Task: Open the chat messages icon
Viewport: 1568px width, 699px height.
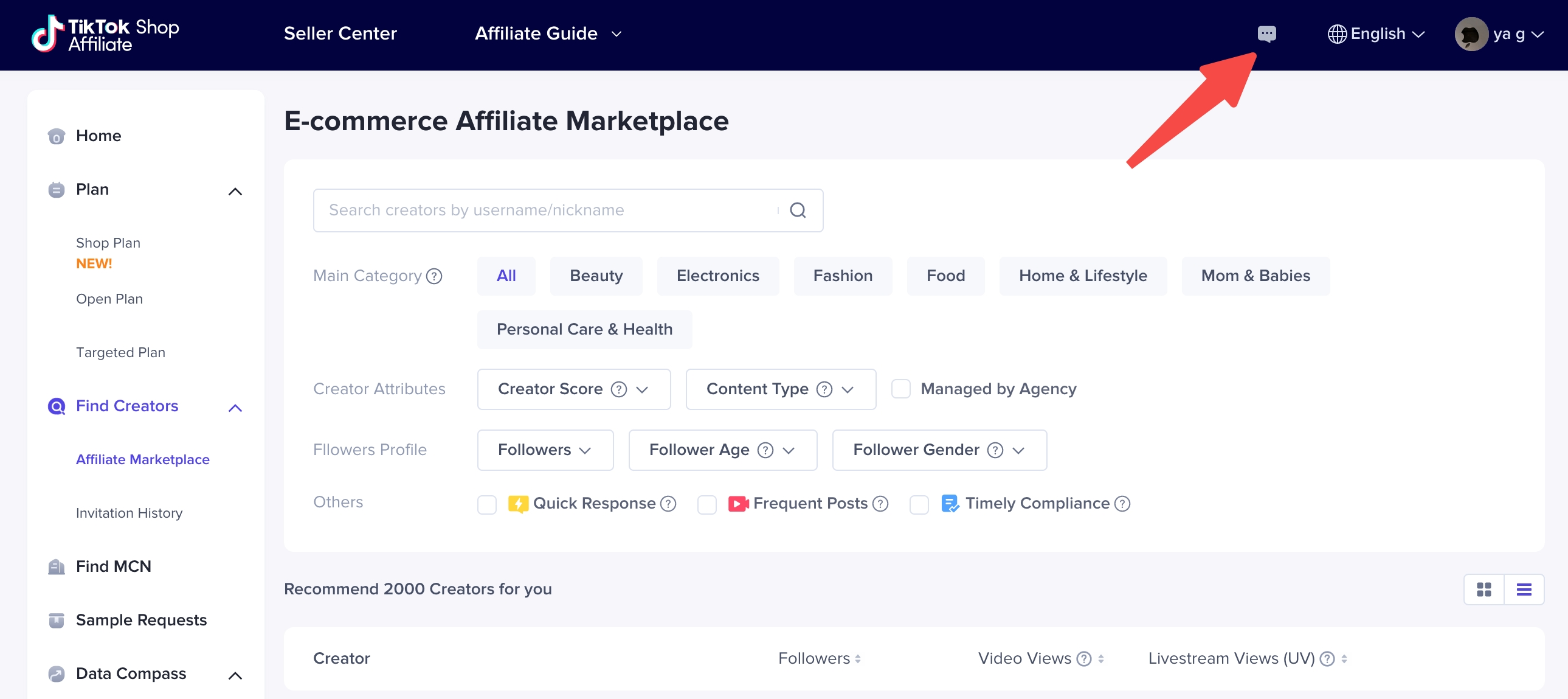Action: click(x=1266, y=33)
